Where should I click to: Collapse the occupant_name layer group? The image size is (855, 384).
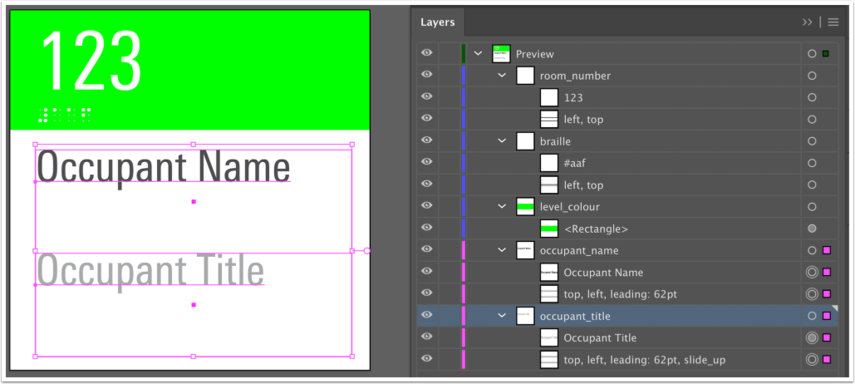(502, 250)
